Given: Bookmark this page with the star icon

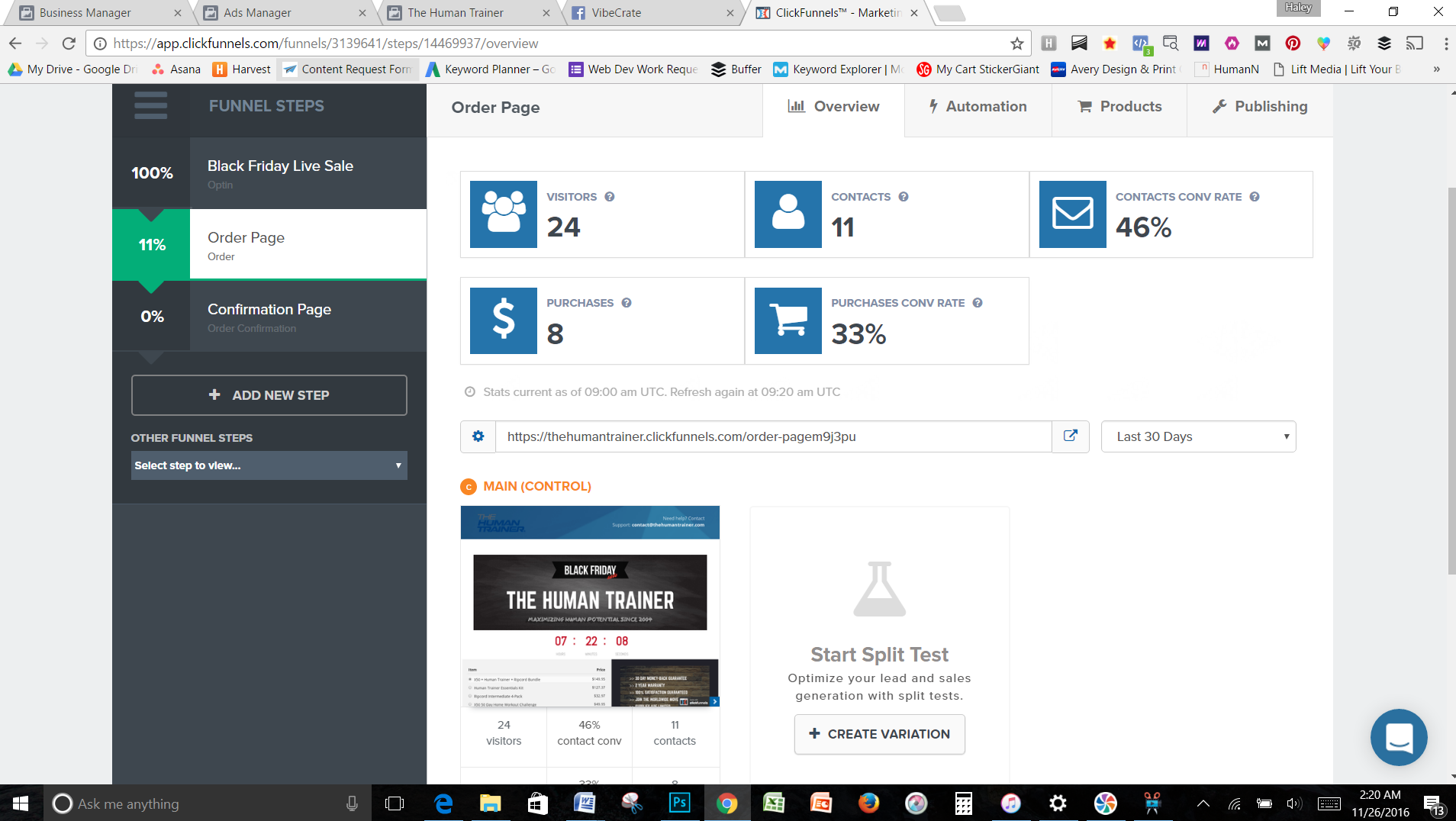Looking at the screenshot, I should coord(1016,43).
